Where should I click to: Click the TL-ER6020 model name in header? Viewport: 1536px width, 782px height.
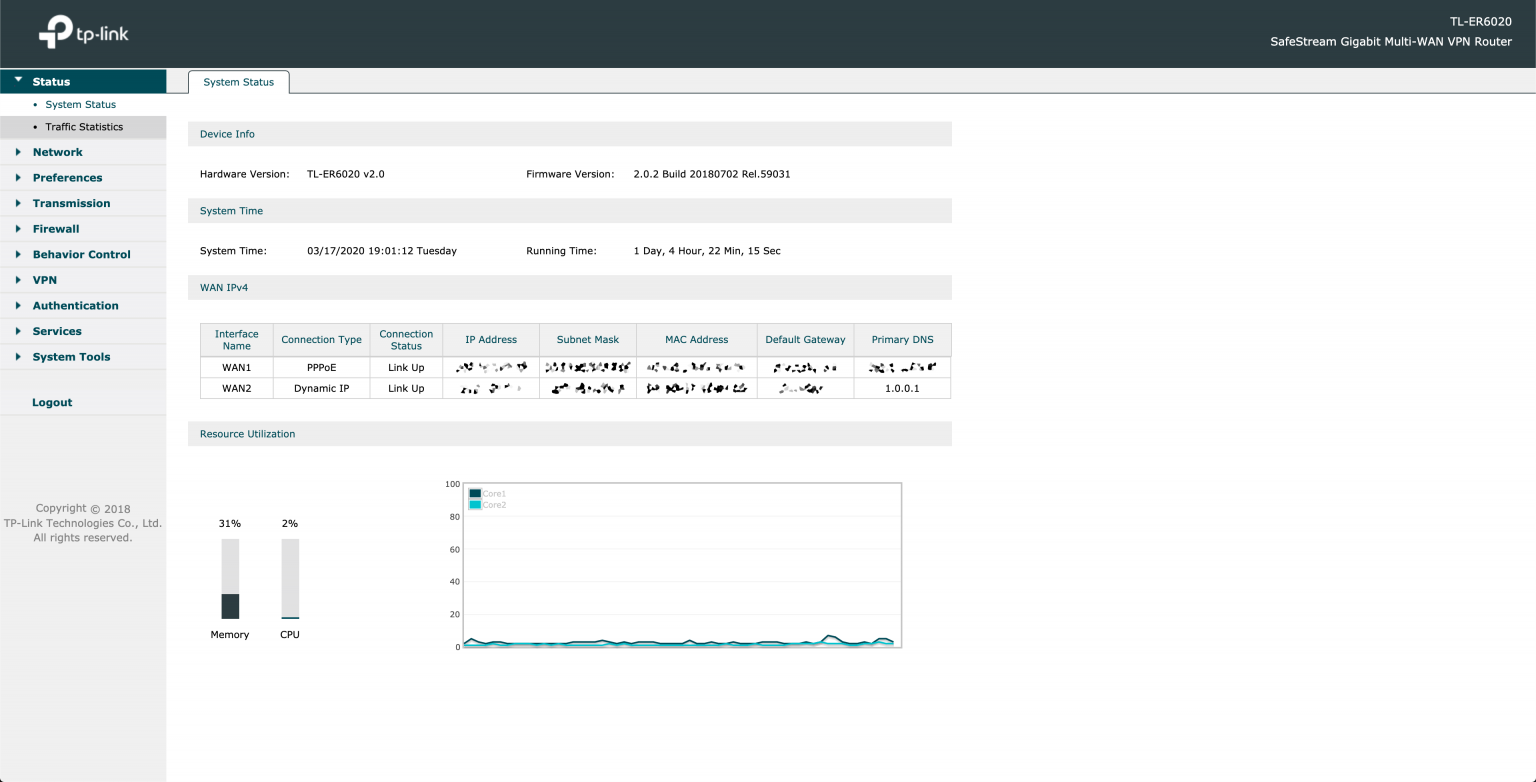click(x=1480, y=21)
